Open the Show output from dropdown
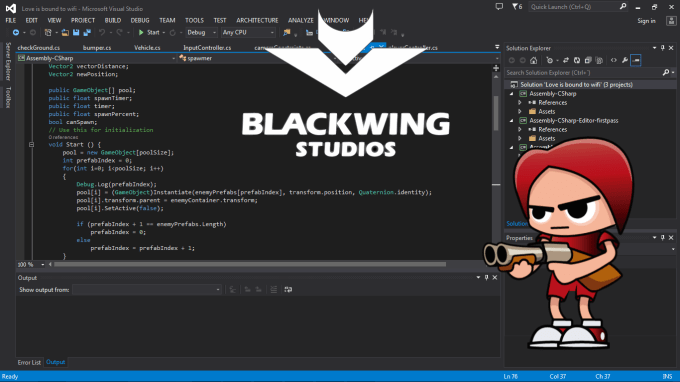Viewport: 680px width, 382px height. 147,290
